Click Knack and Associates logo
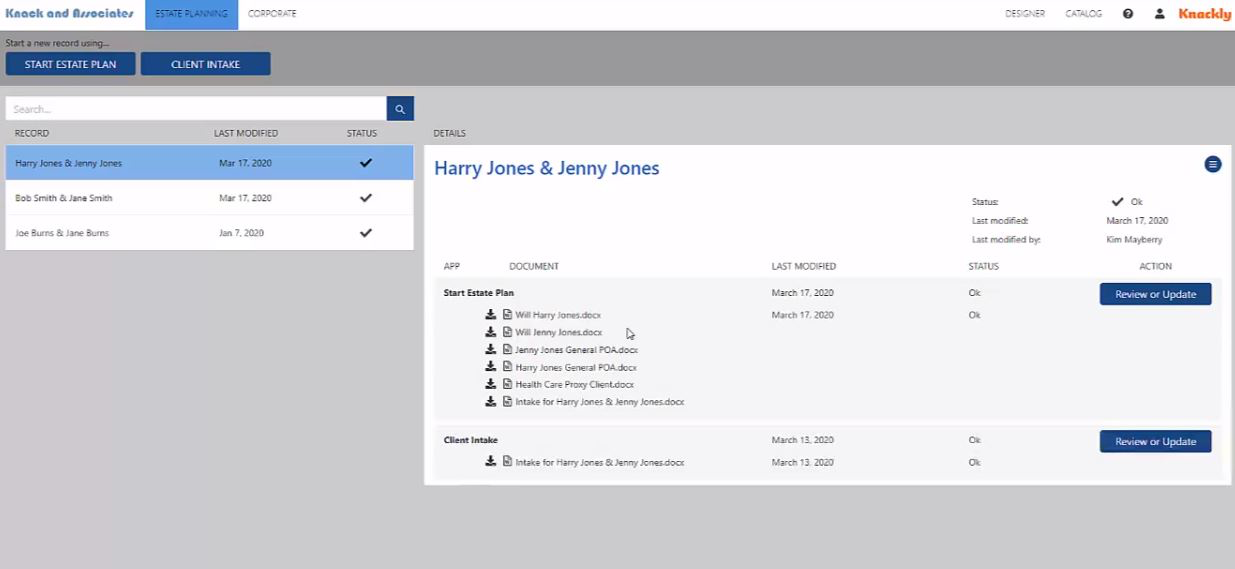Screen dimensions: 1235x569 69,14
